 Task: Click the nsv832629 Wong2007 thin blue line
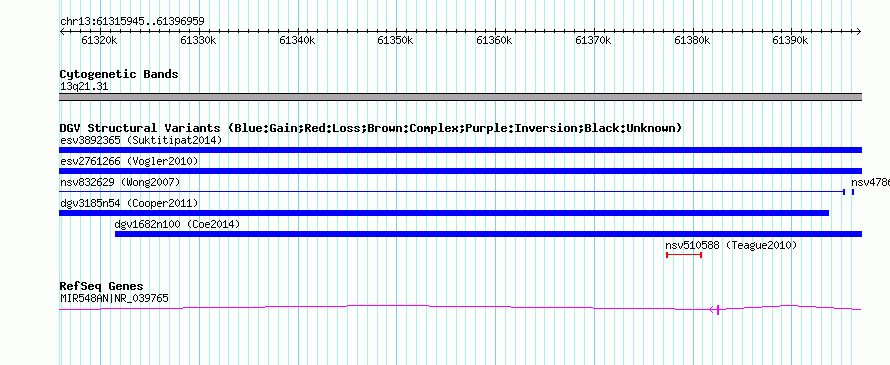tap(452, 192)
